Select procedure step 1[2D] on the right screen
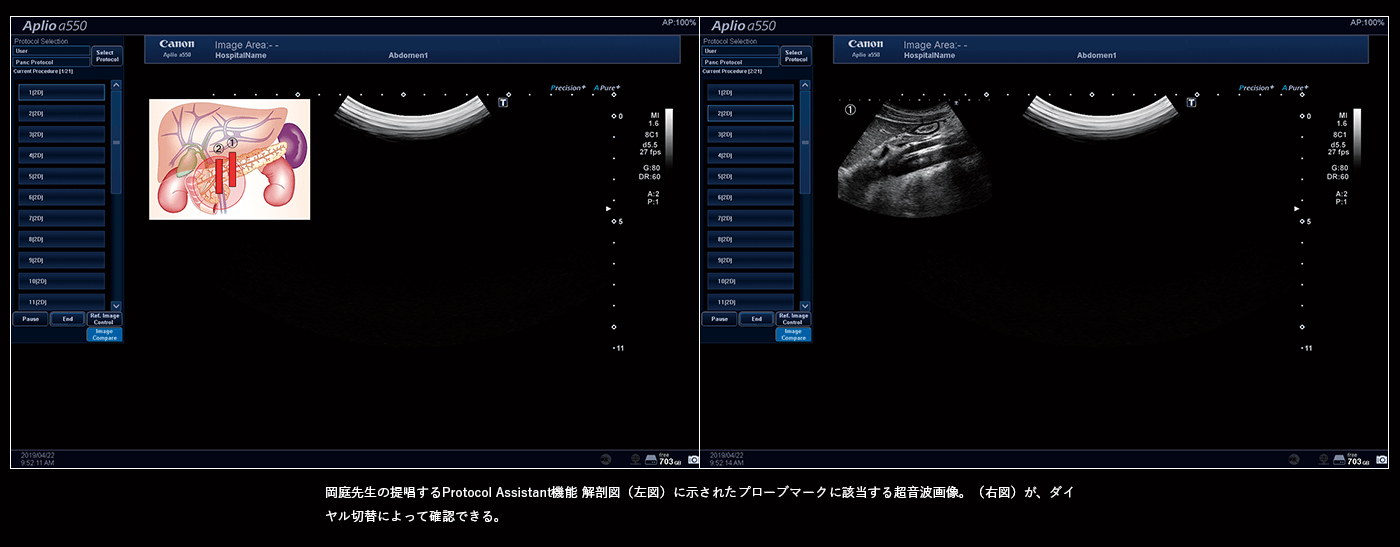This screenshot has width=1400, height=547. [750, 92]
